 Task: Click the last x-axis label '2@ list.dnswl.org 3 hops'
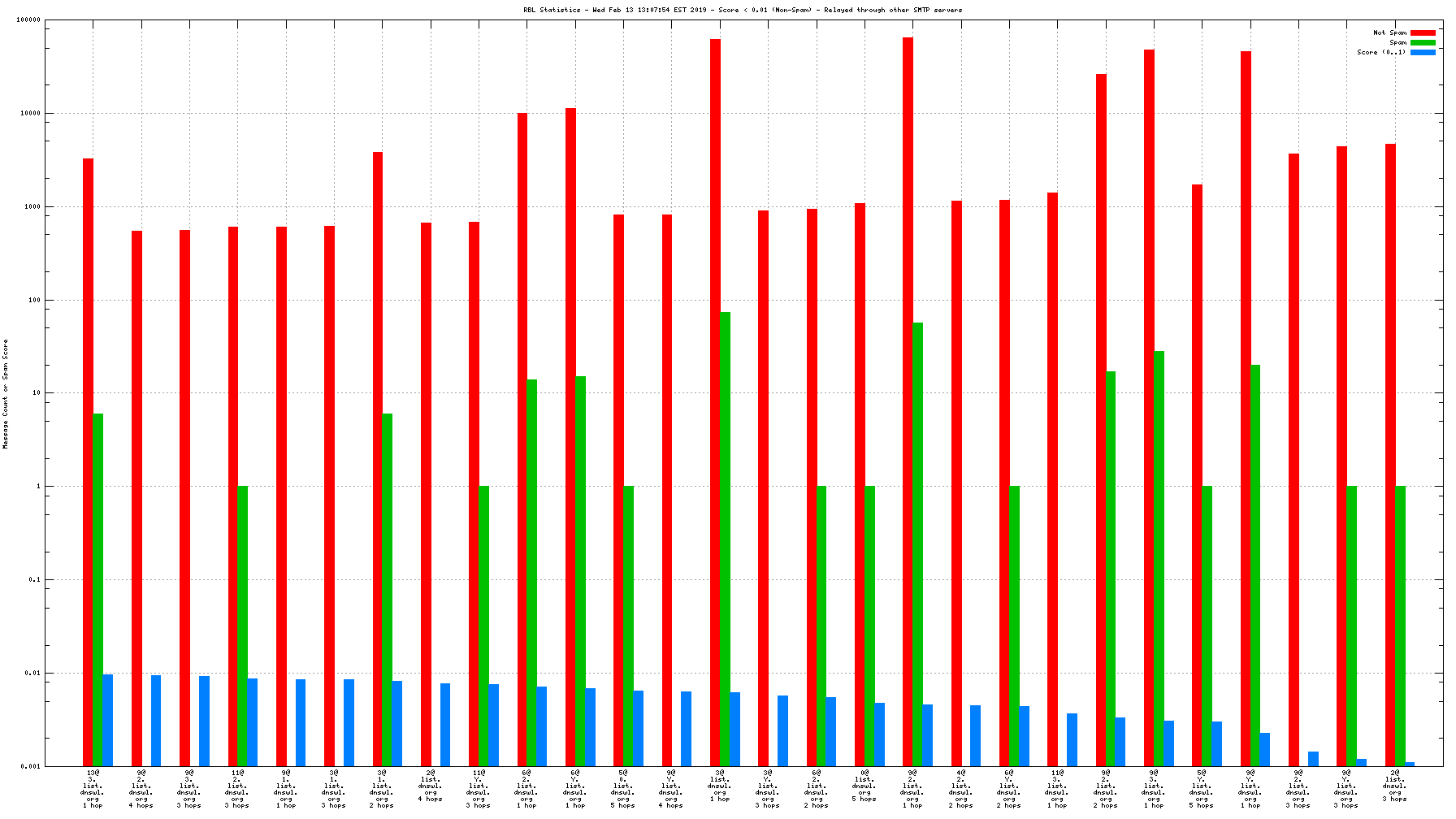(x=1395, y=786)
